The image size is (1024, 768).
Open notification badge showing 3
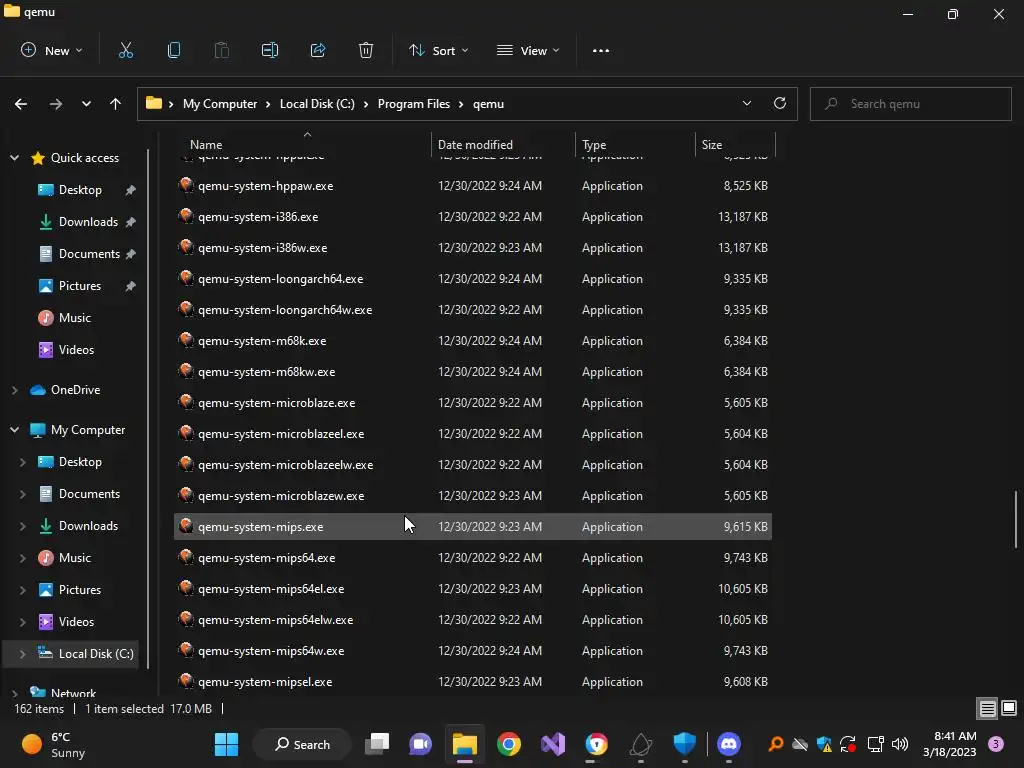(x=996, y=744)
